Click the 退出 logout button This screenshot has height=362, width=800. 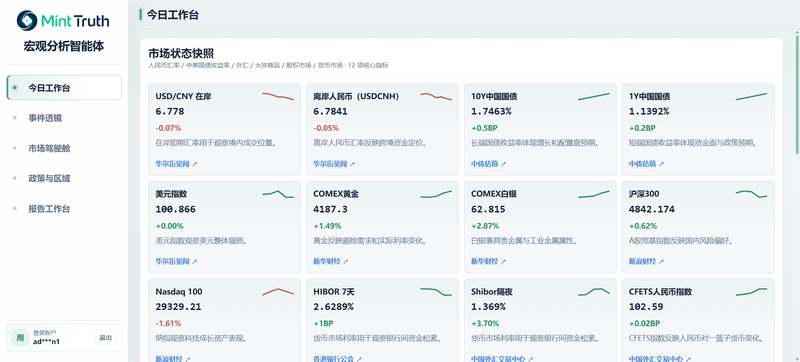coord(106,338)
